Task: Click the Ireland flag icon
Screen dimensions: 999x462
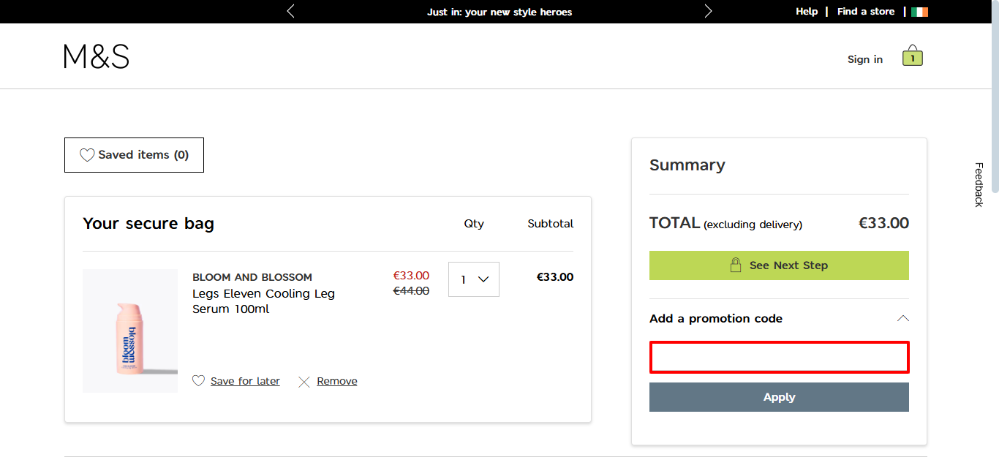Action: [x=919, y=11]
